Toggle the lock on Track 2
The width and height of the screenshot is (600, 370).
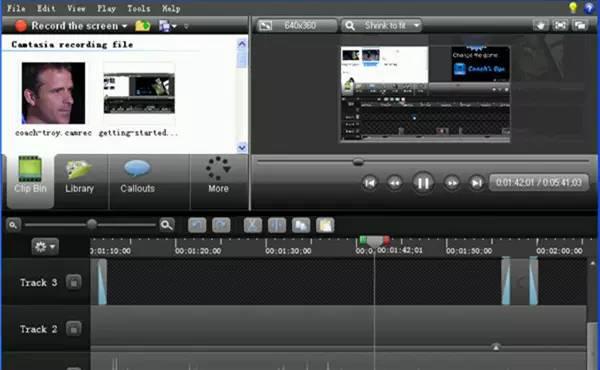coord(73,329)
